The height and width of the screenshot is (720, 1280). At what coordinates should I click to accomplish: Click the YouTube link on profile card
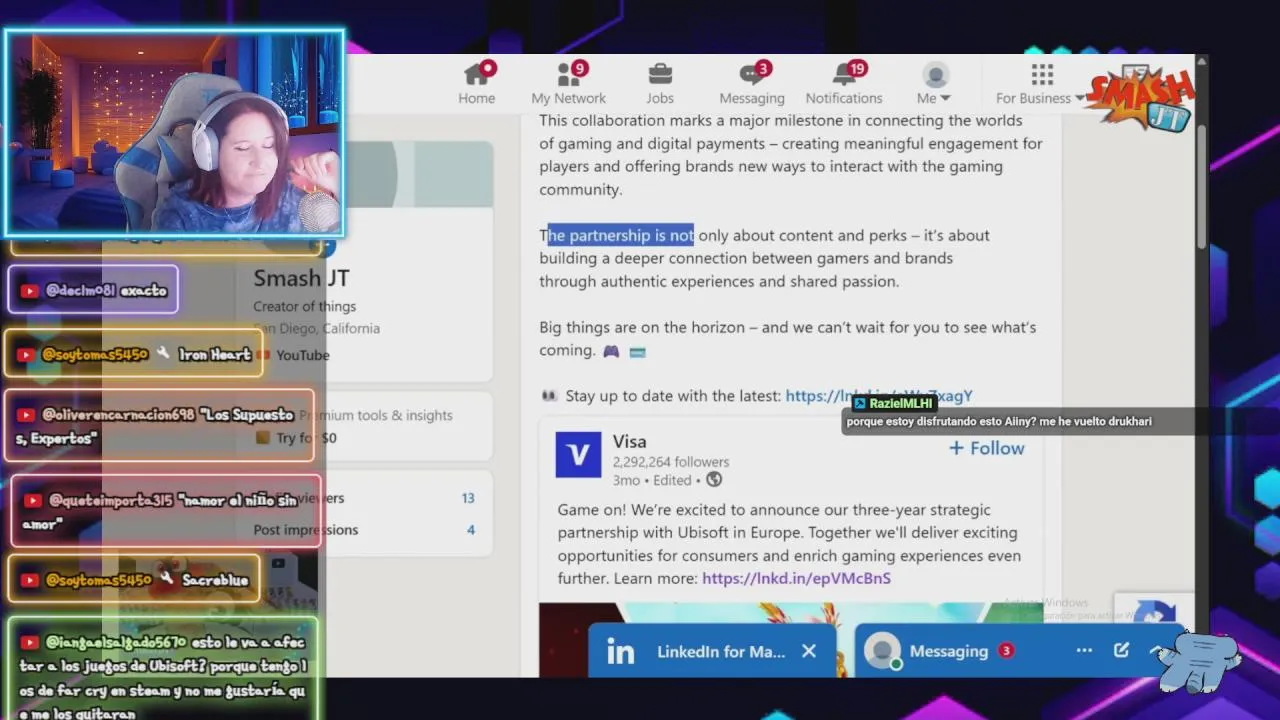[302, 355]
